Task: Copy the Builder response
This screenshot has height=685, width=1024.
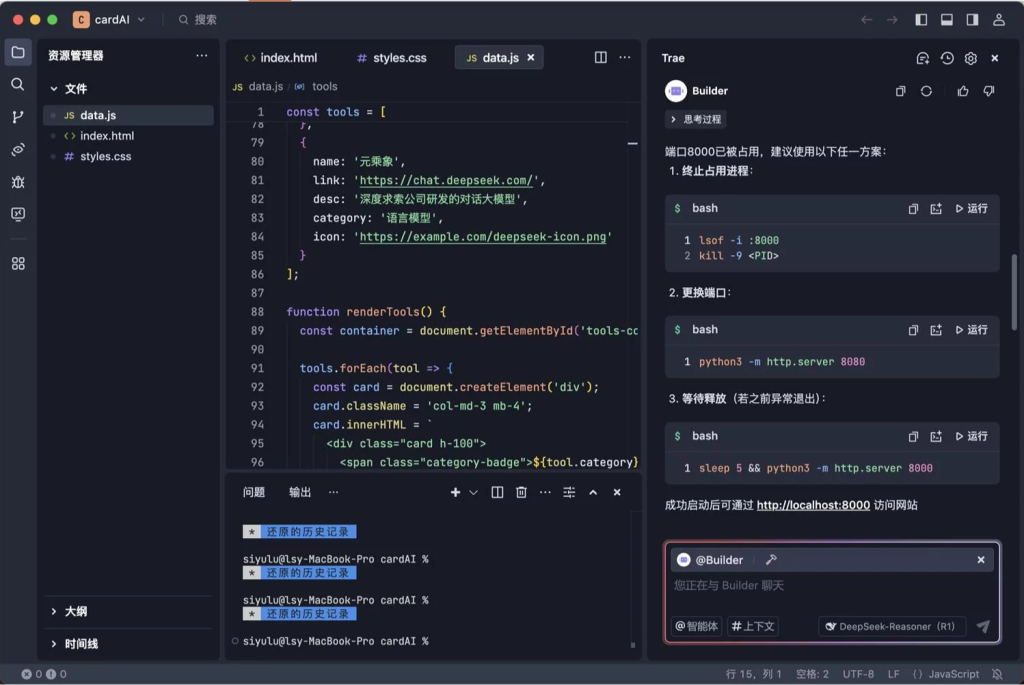Action: click(901, 91)
